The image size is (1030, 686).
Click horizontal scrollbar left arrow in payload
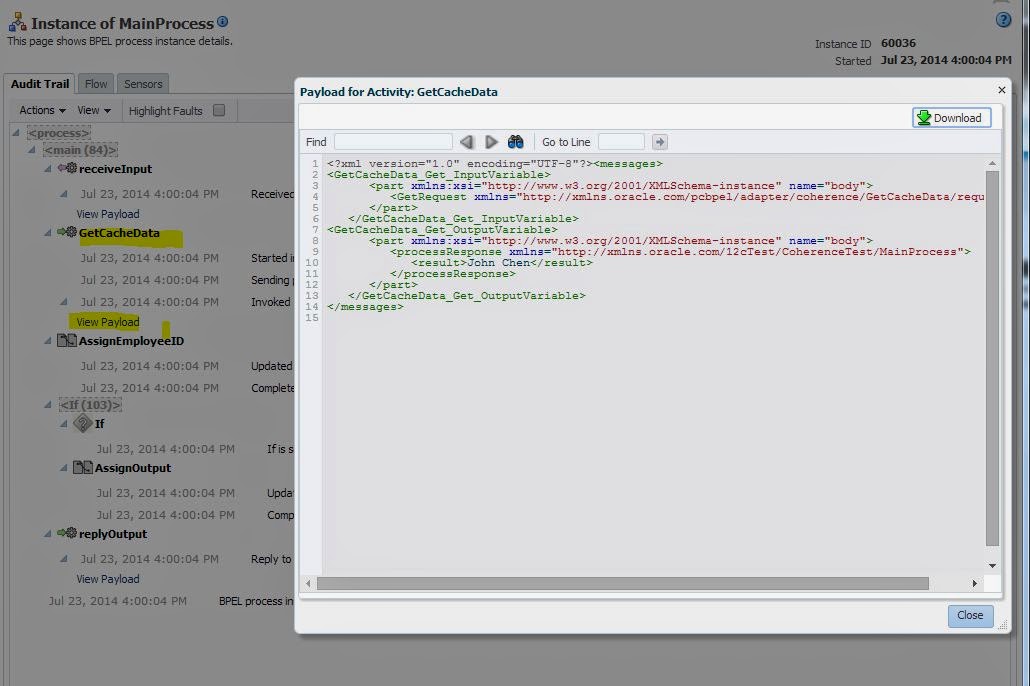click(308, 583)
